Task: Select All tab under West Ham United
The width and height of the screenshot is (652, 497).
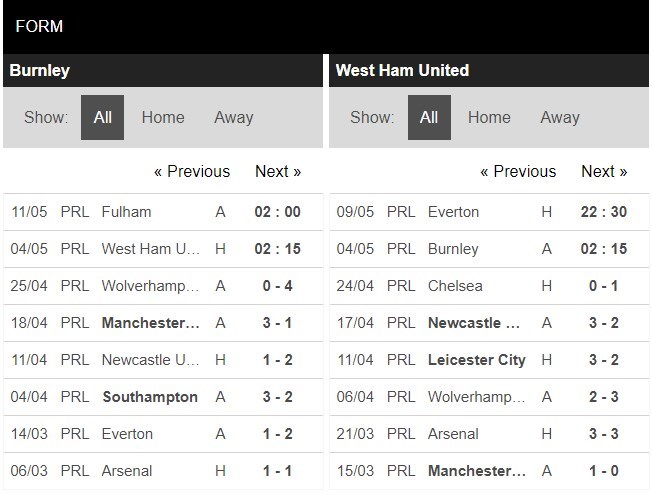Action: pos(429,117)
